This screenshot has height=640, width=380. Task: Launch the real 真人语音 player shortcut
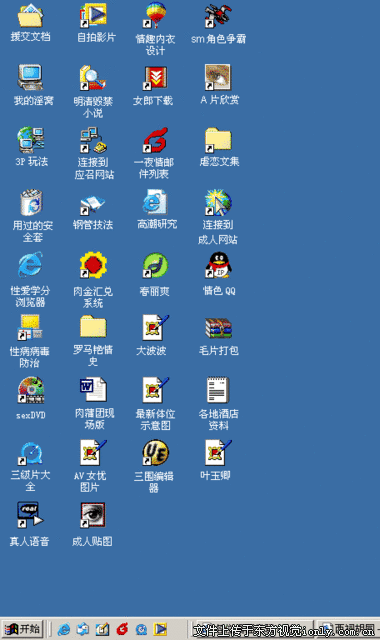pyautogui.click(x=30, y=515)
